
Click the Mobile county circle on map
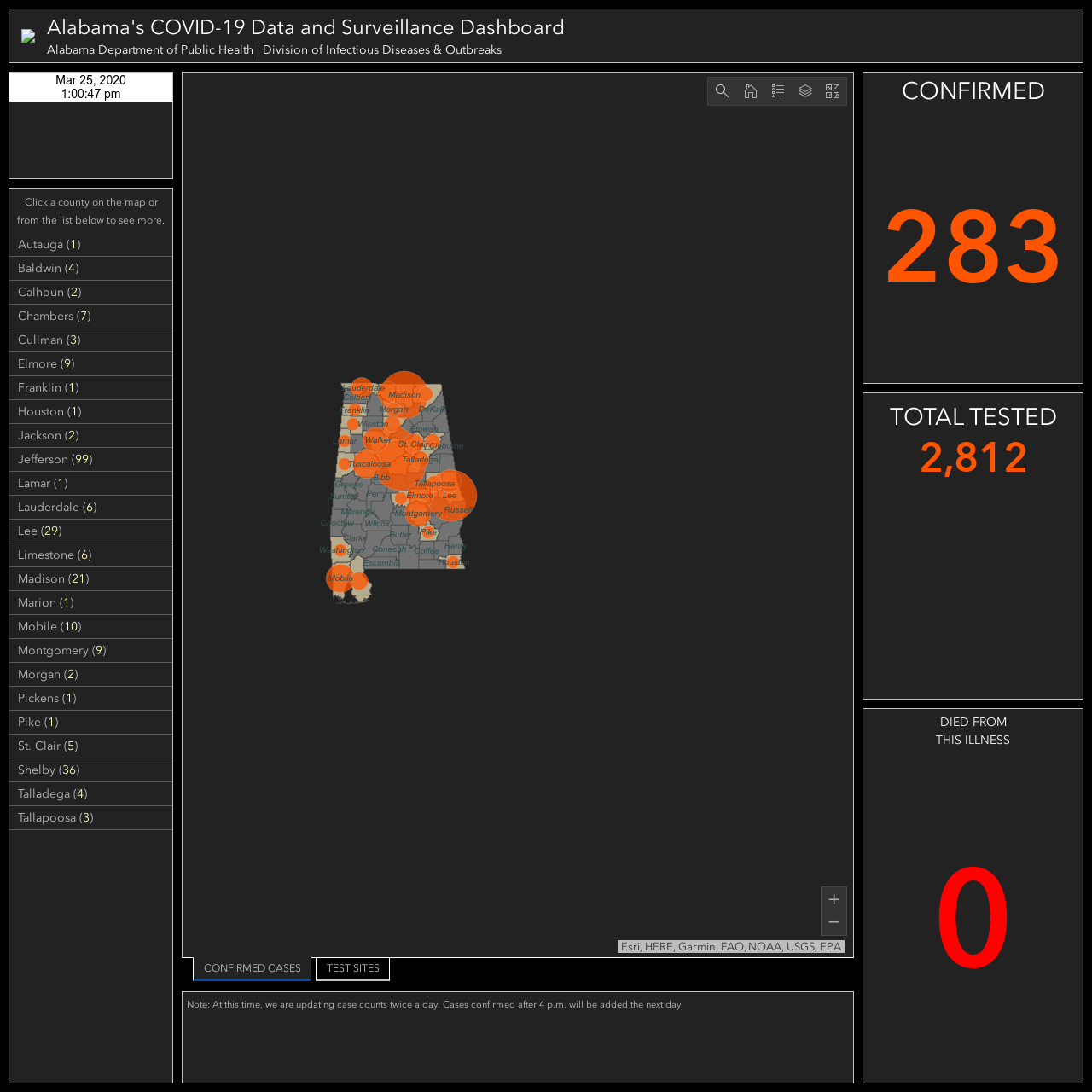340,578
